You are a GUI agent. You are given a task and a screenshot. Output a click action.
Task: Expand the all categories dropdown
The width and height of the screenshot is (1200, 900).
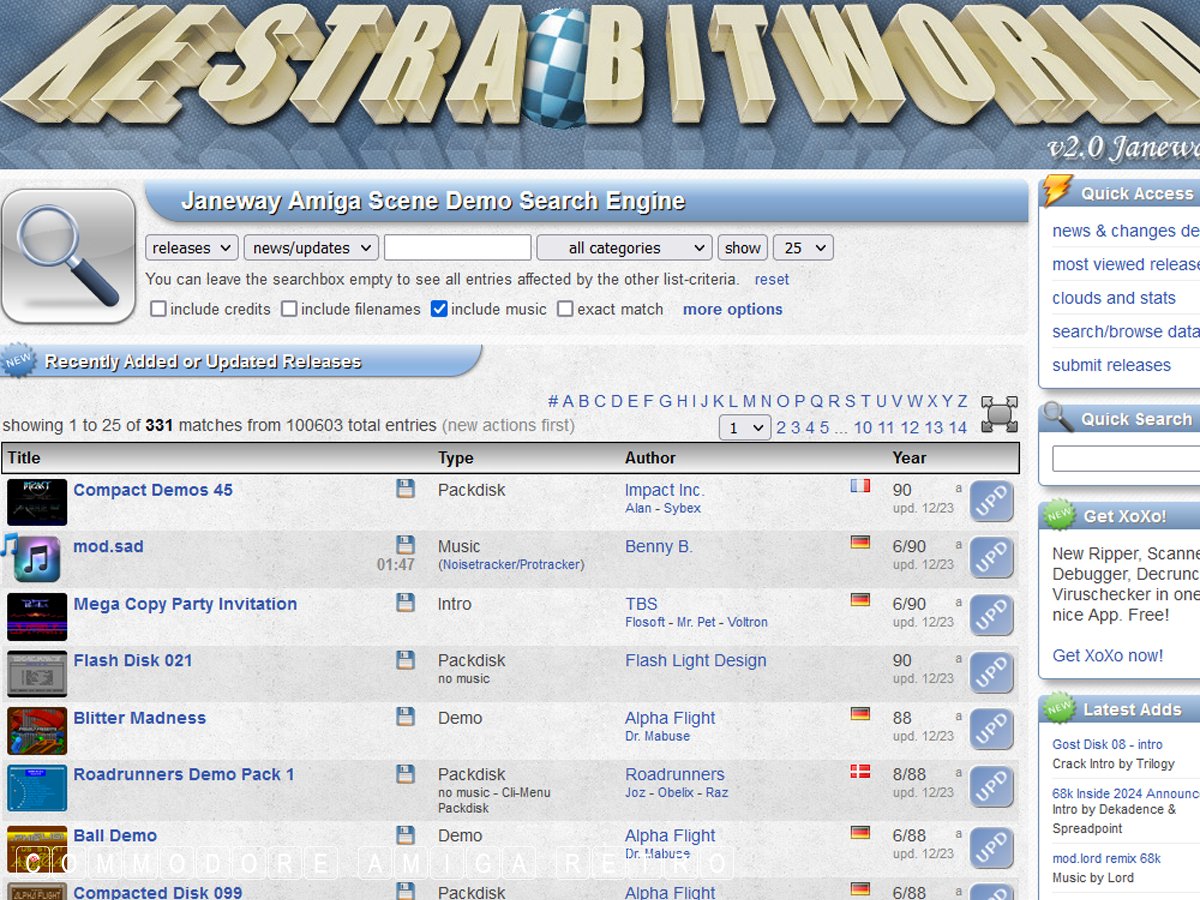click(x=624, y=248)
